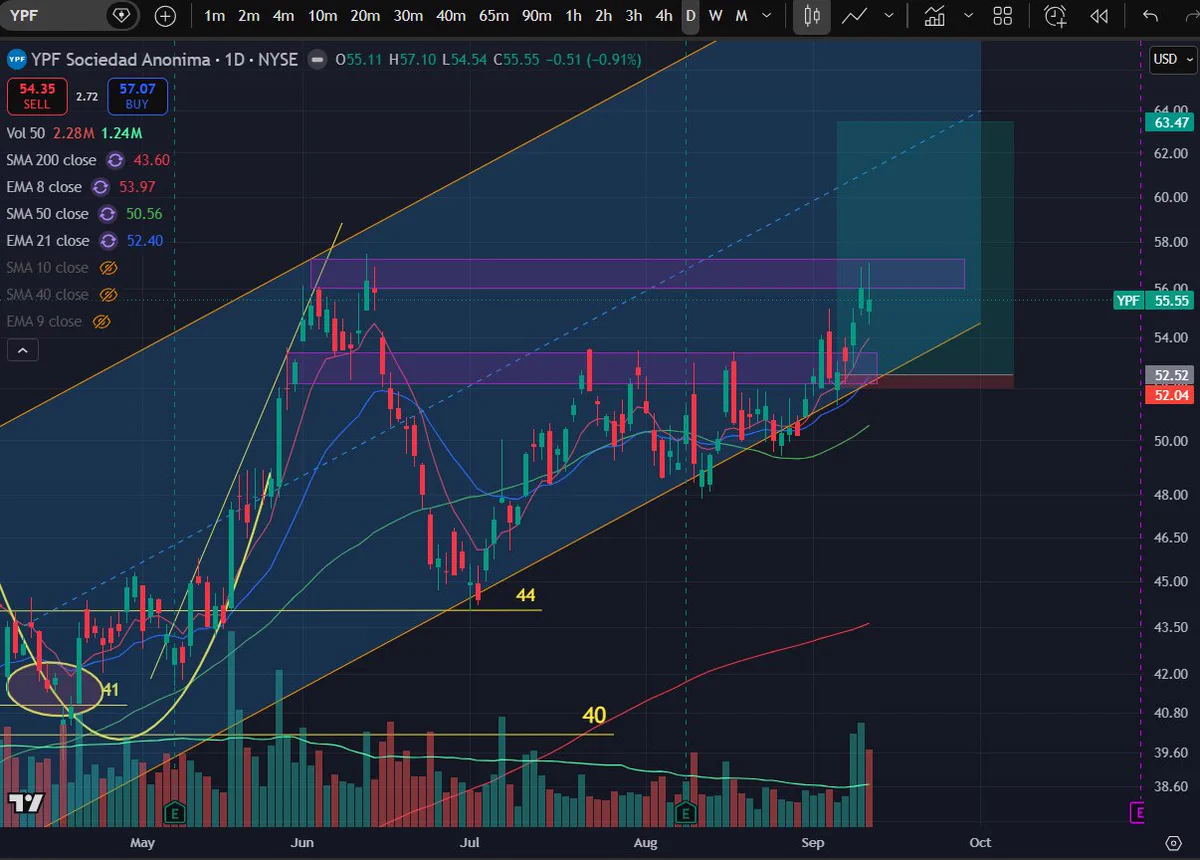Open the earnings E marker near May
The width and height of the screenshot is (1200, 860).
point(175,811)
